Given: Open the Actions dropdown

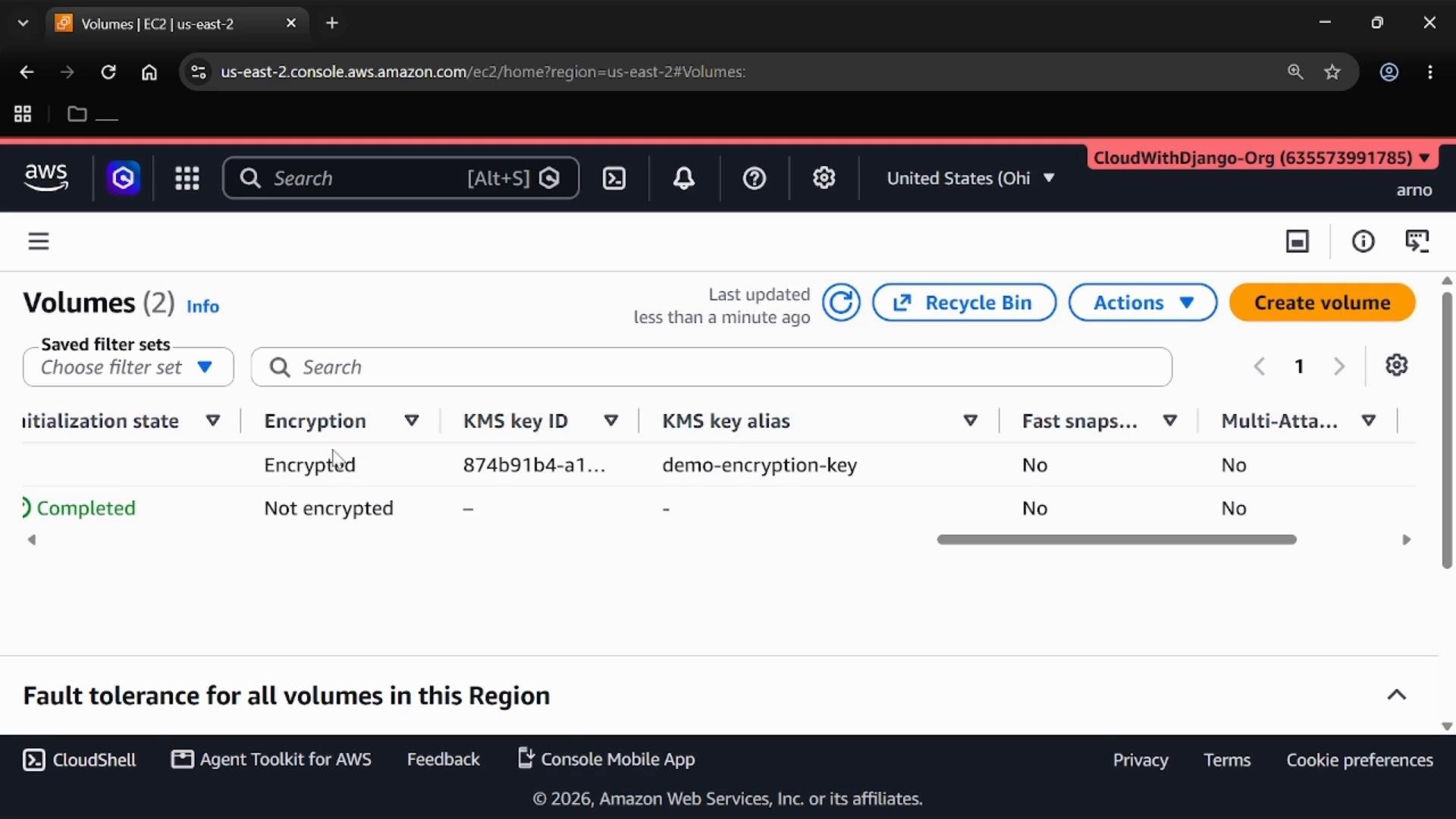Looking at the screenshot, I should (x=1143, y=303).
